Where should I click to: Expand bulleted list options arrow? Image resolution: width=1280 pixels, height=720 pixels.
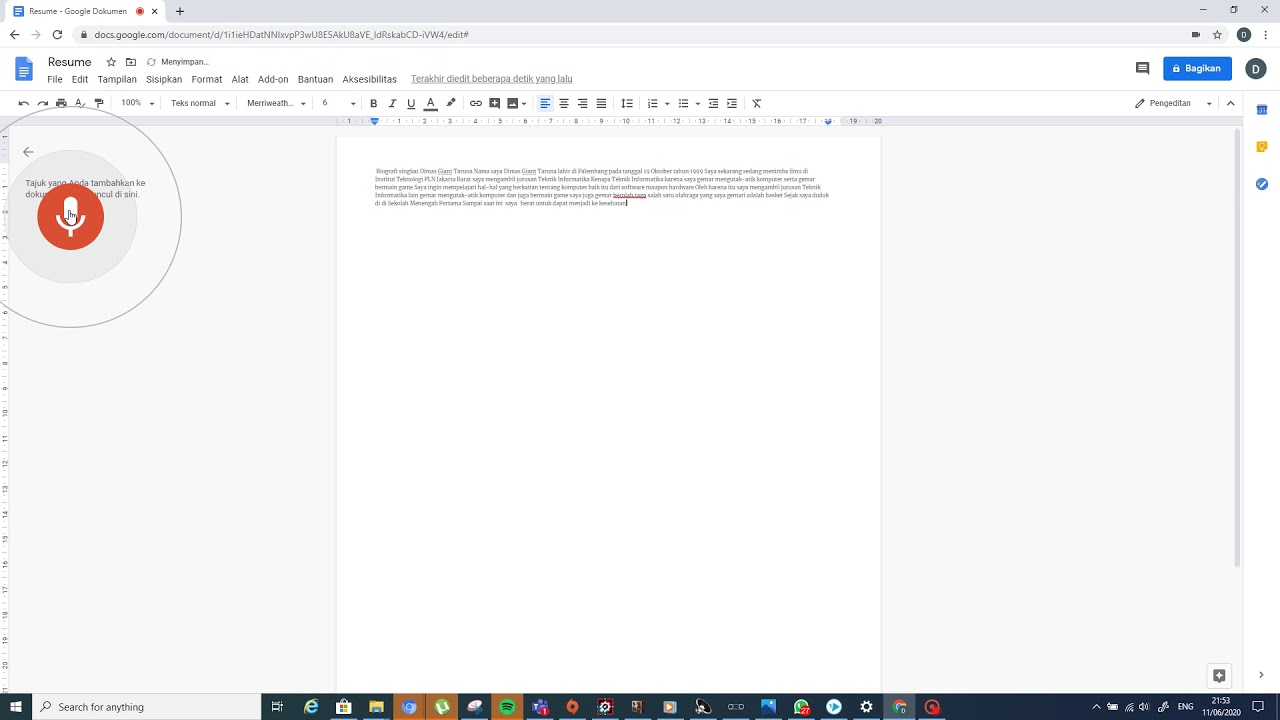[697, 104]
